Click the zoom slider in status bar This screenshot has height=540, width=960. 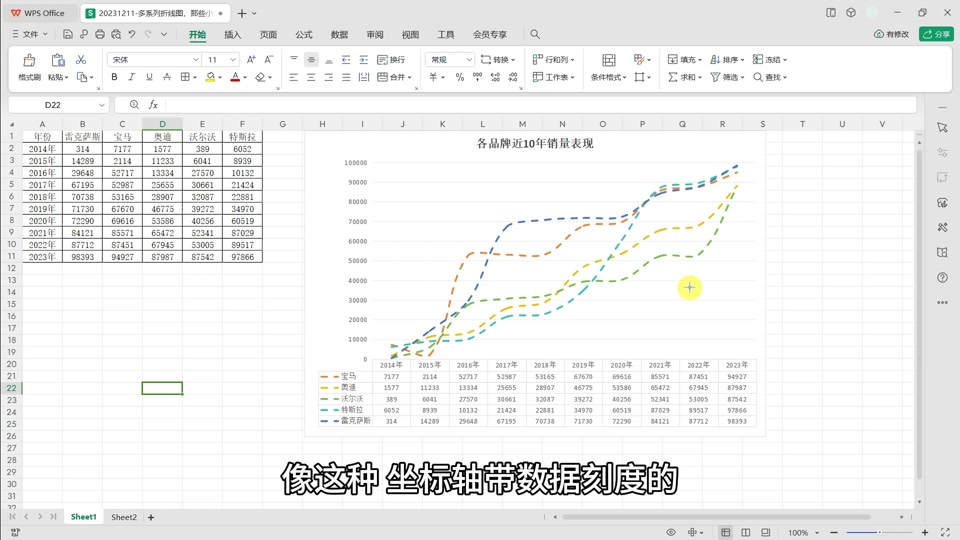tap(879, 533)
